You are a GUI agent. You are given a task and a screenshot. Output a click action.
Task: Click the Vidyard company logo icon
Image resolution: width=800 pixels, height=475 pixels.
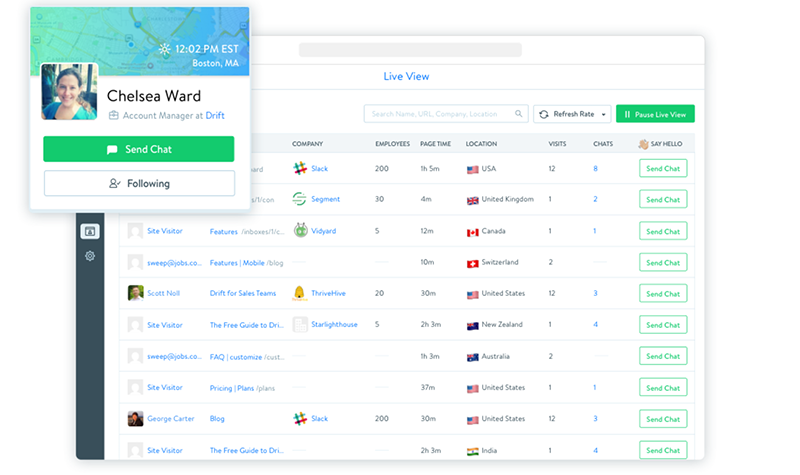coord(300,231)
